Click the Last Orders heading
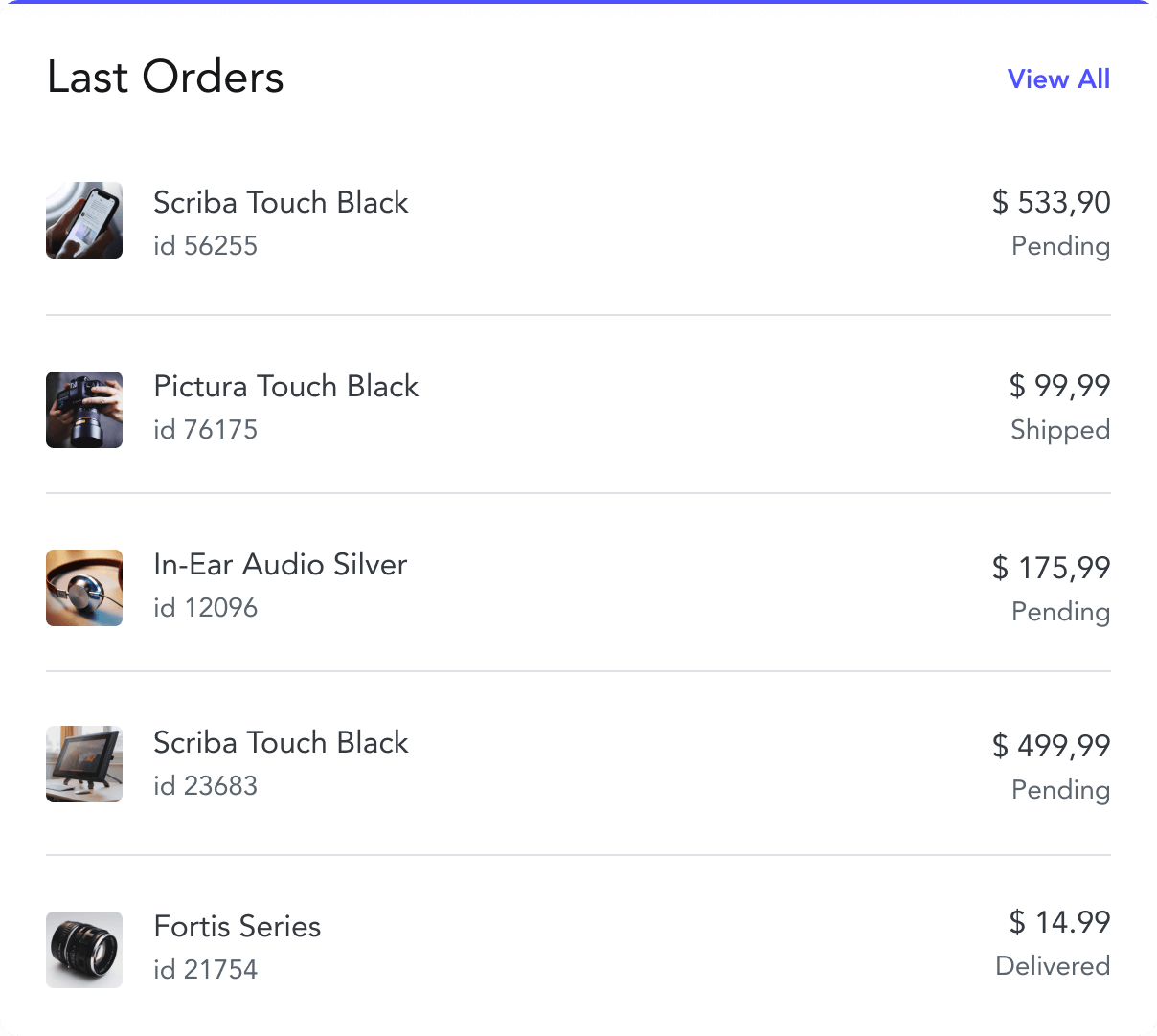 166,77
